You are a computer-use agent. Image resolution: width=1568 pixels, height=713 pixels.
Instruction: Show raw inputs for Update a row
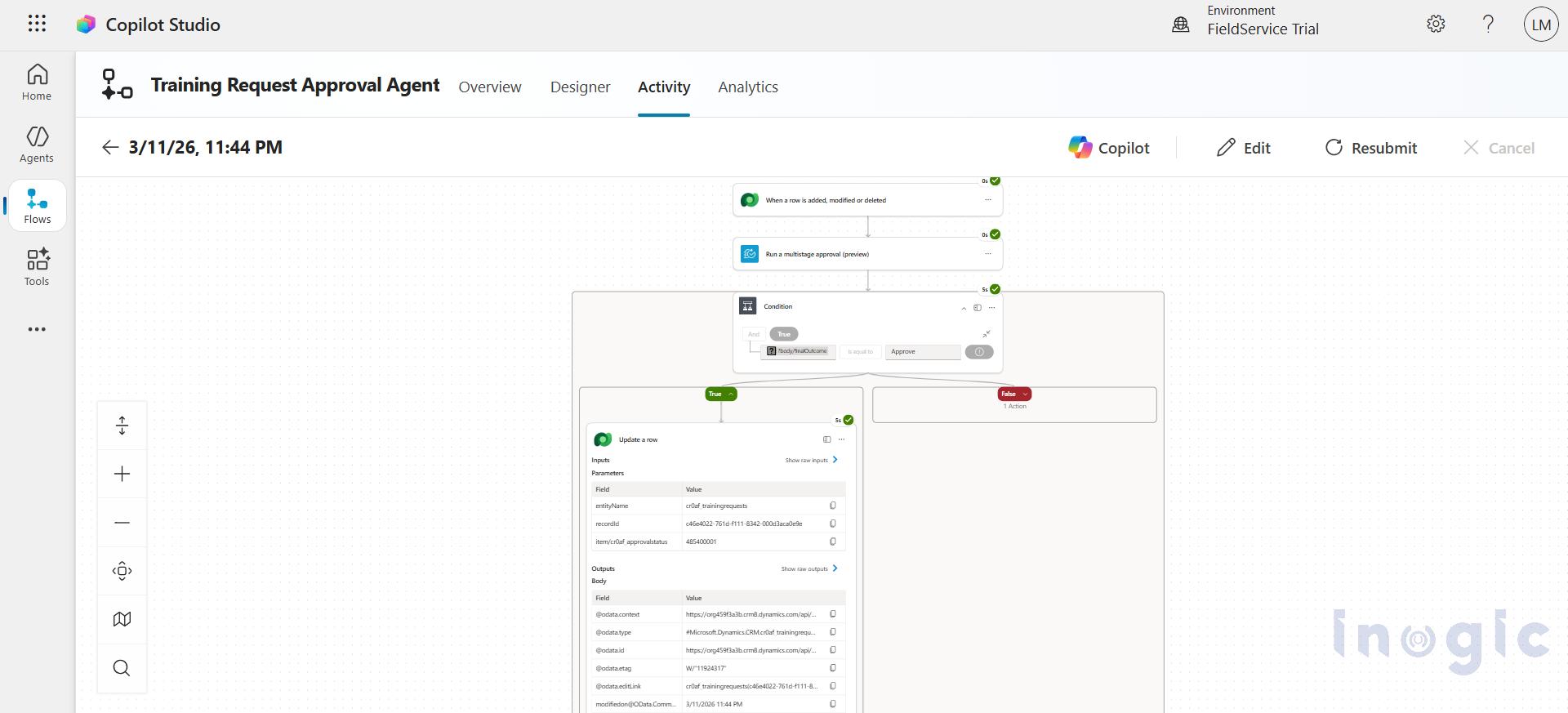coord(812,460)
